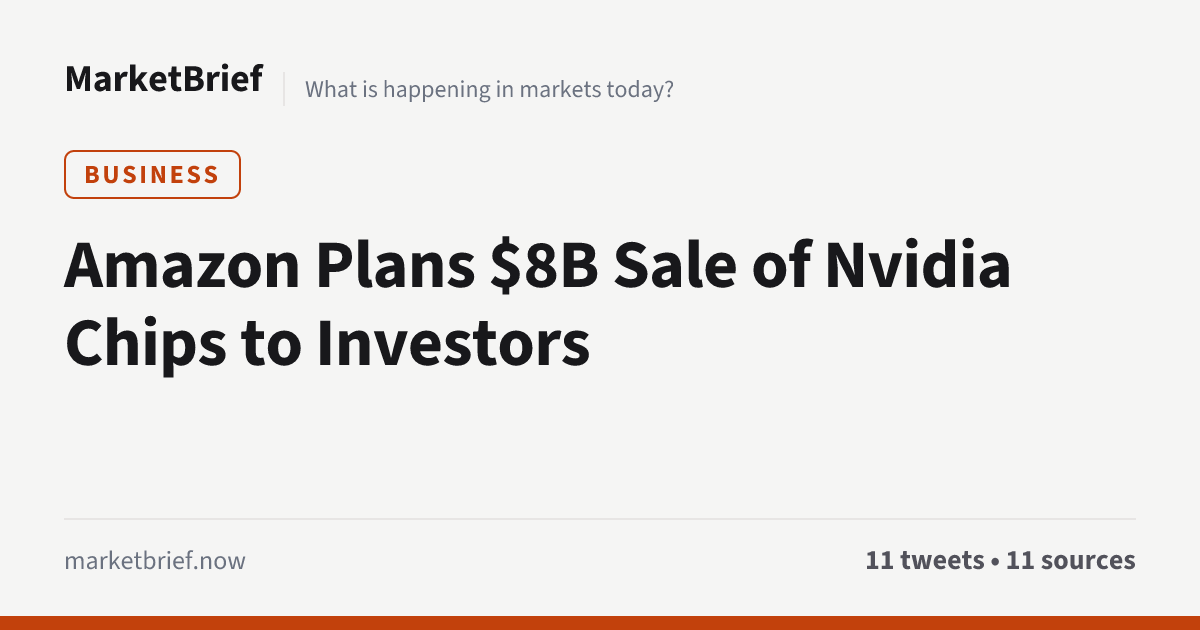Viewport: 1200px width, 630px height.
Task: Click the MarketBrief logo text
Action: click(x=164, y=78)
